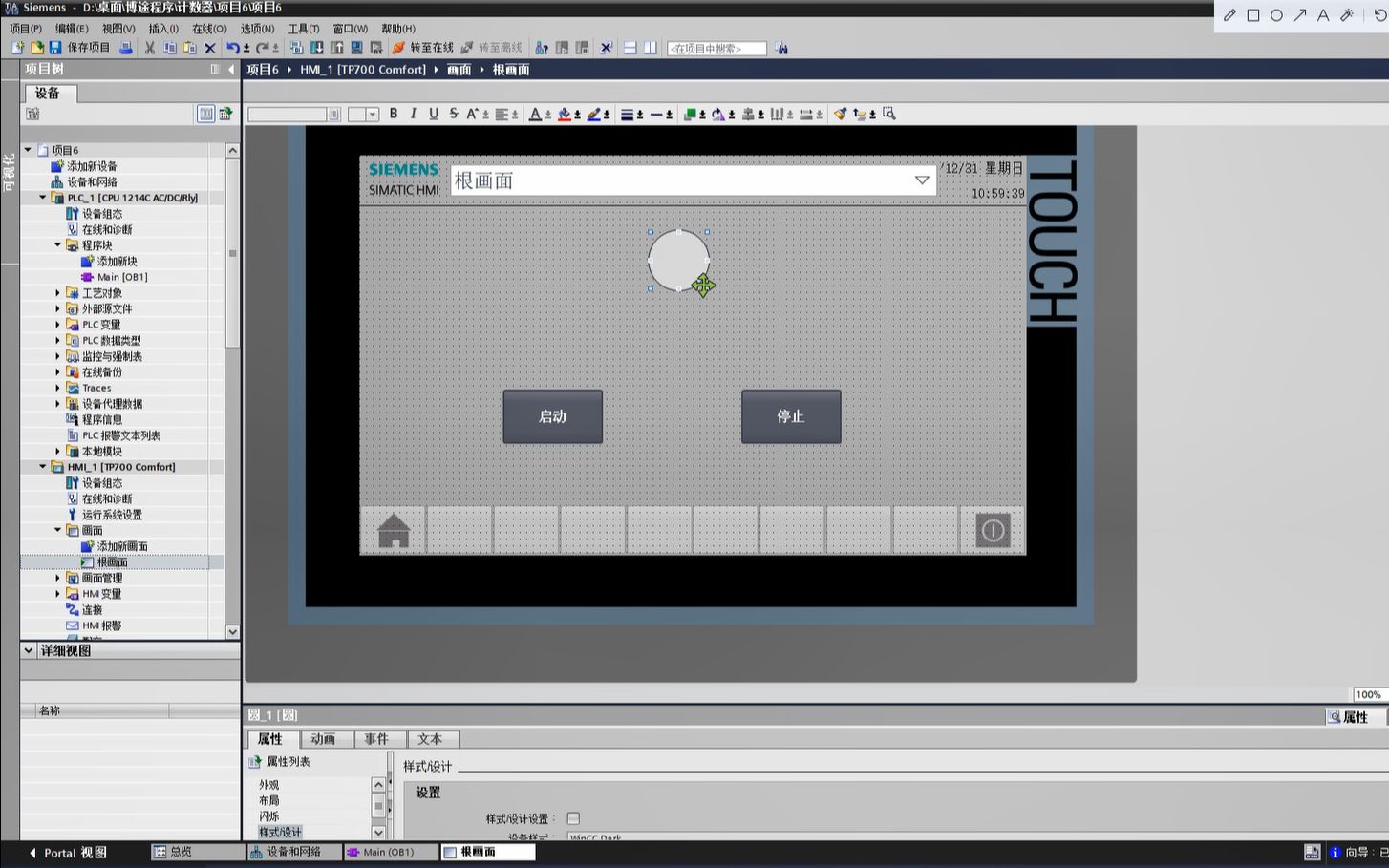Screen dimensions: 1389x868
Task: Collapse the 项目6 tree node
Action: click(28, 150)
